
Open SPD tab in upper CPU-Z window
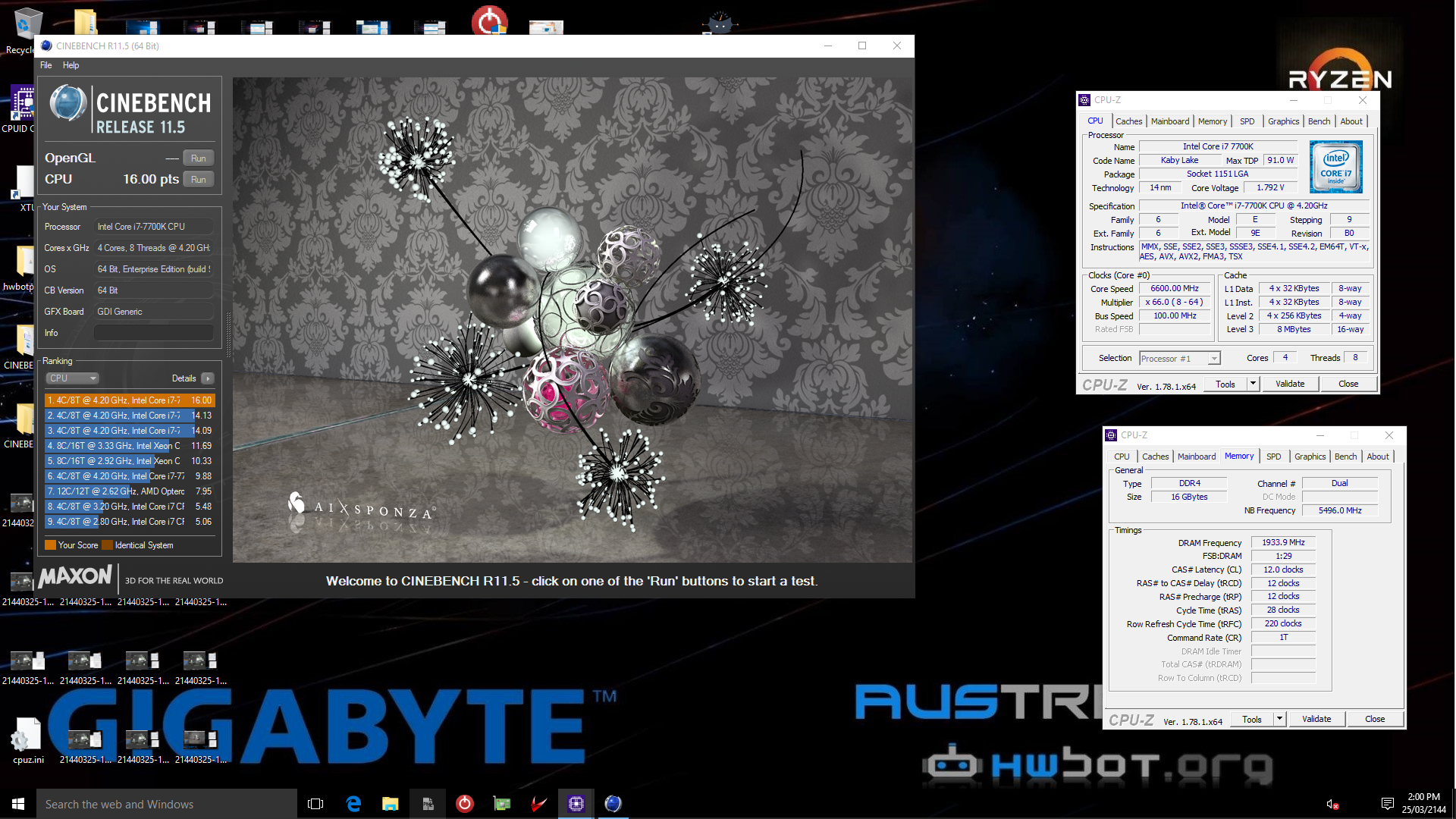pos(1247,121)
